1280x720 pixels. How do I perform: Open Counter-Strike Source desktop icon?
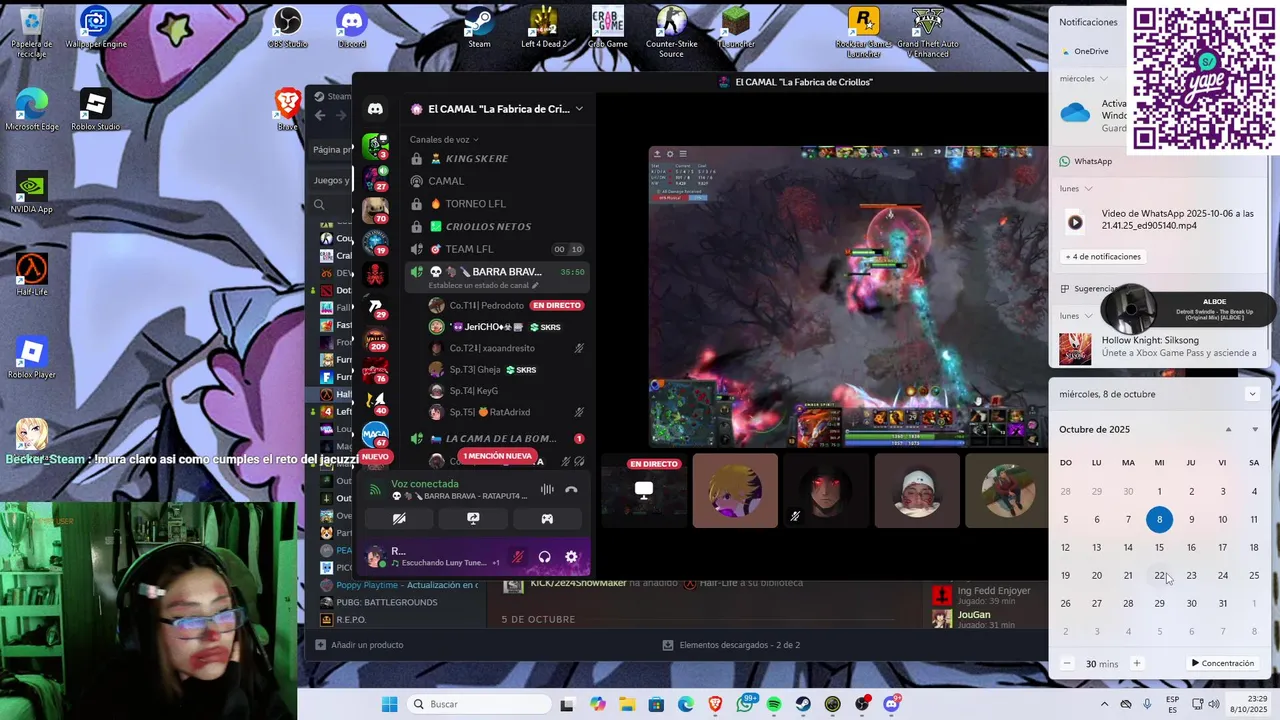[671, 31]
